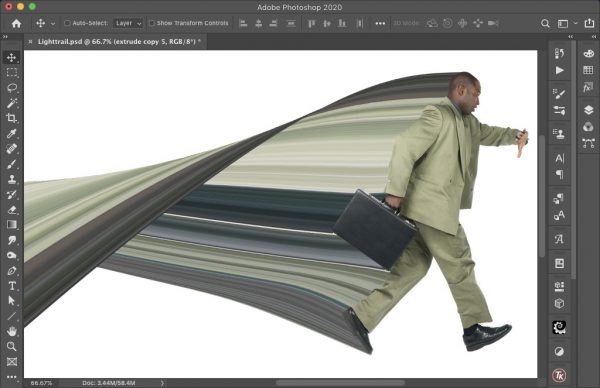Open the Paragraph panel icon

pos(559,175)
